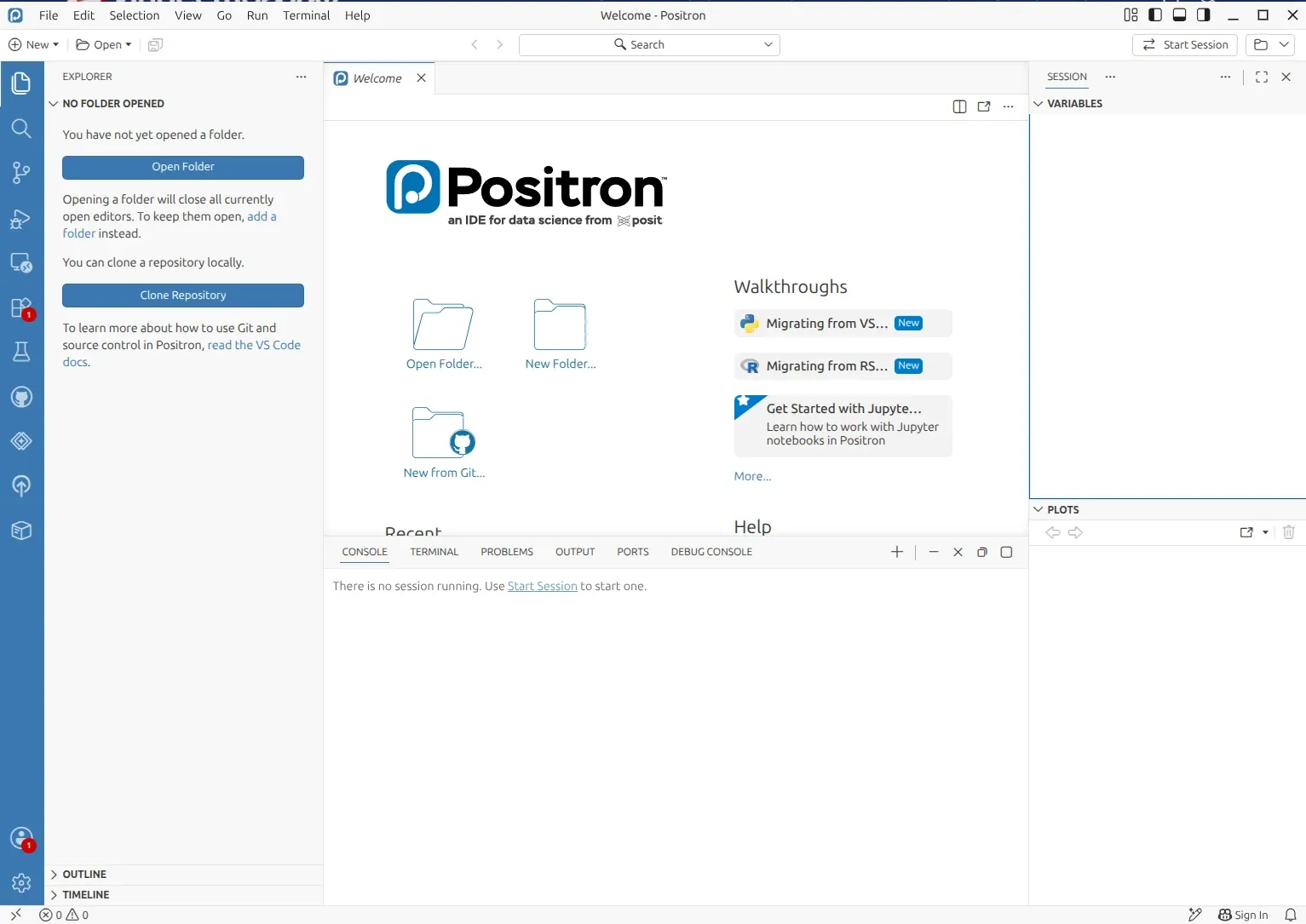This screenshot has height=924, width=1306.
Task: Switch to the DEBUG CONSOLE tab
Action: pyautogui.click(x=711, y=552)
